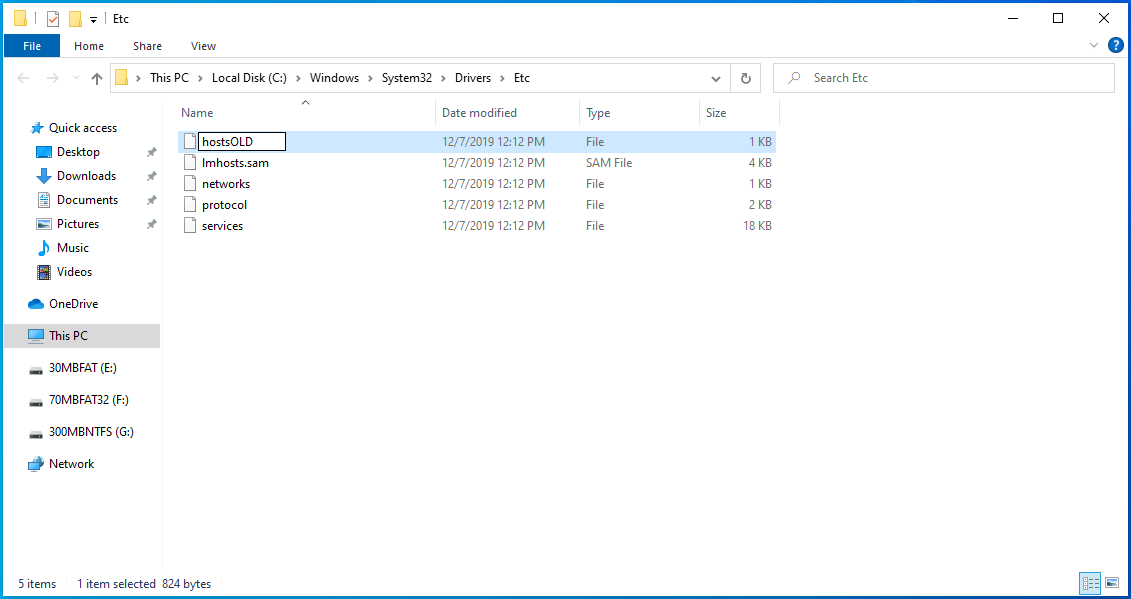Click the pin icon next to Documents
The height and width of the screenshot is (599, 1131).
click(151, 200)
